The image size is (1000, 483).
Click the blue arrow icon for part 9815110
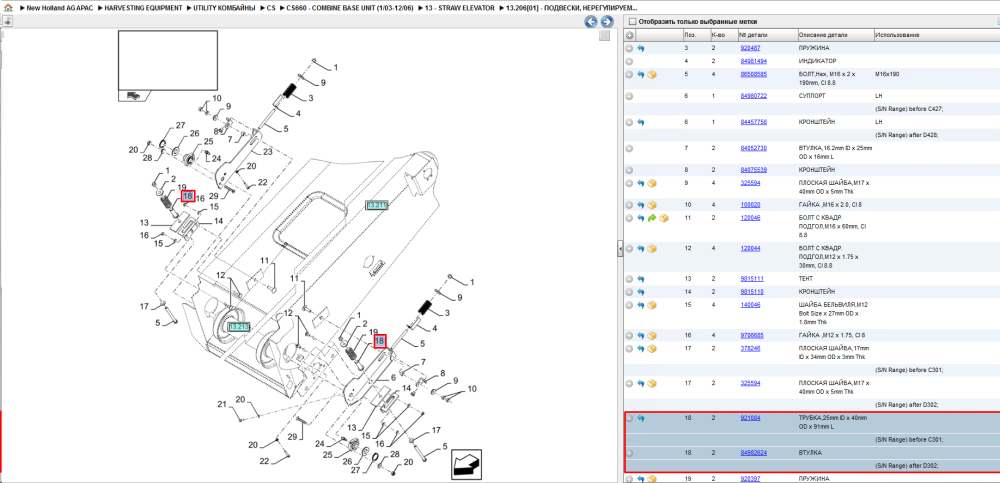pyautogui.click(x=640, y=292)
